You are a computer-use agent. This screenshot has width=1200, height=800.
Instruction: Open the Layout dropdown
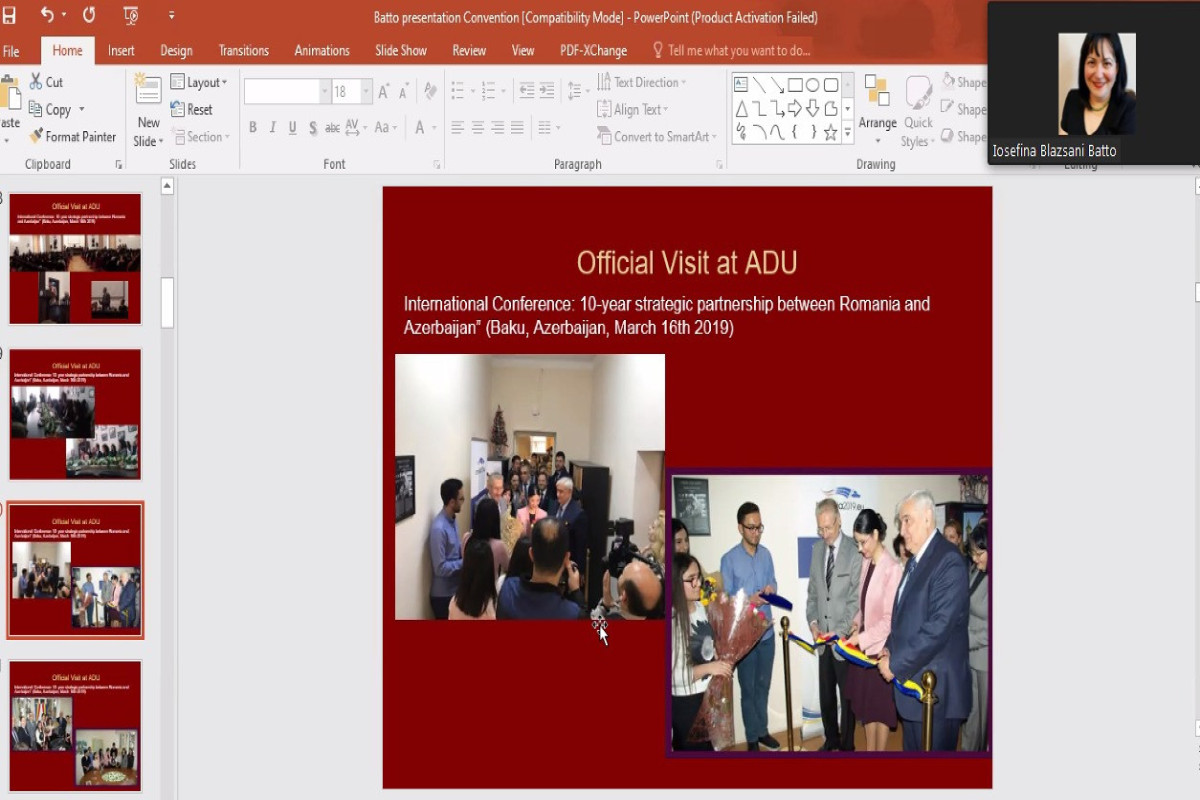click(x=199, y=82)
